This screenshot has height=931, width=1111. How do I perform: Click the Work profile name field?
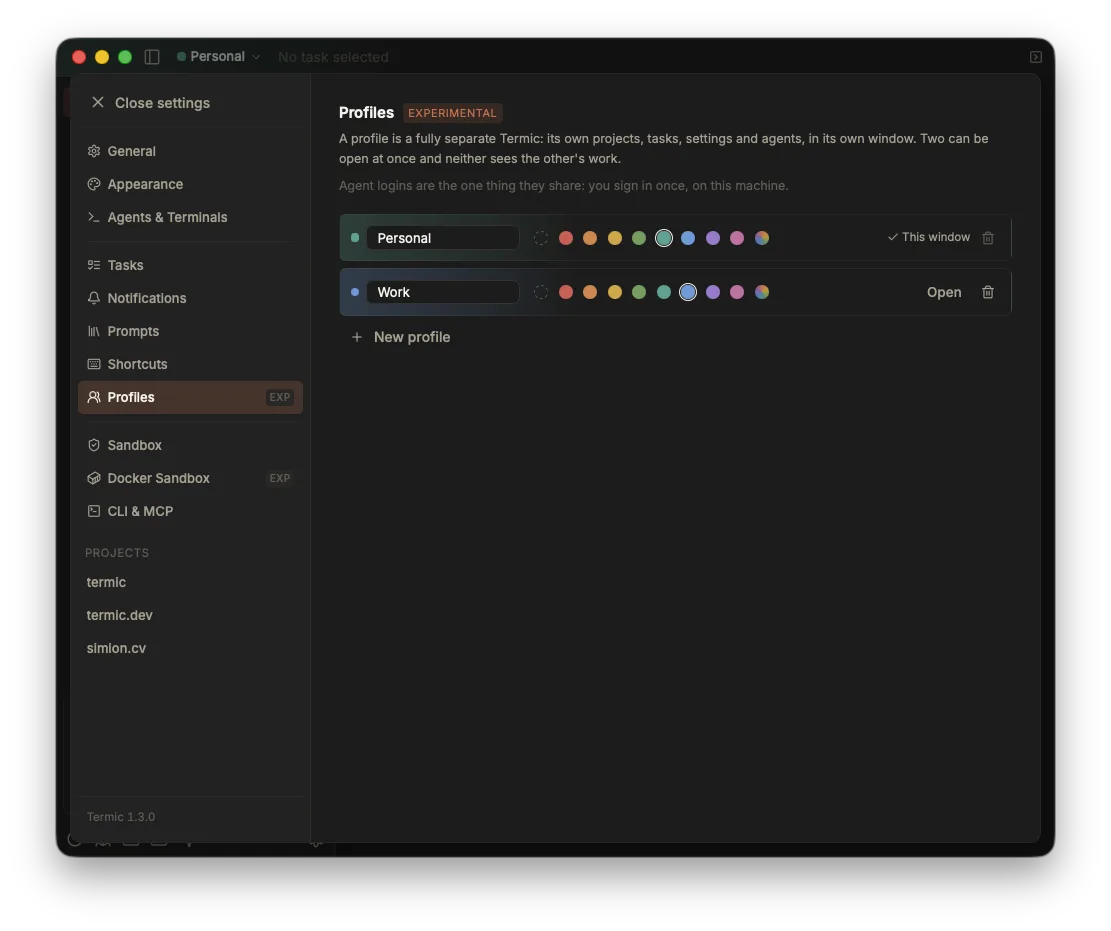tap(443, 292)
